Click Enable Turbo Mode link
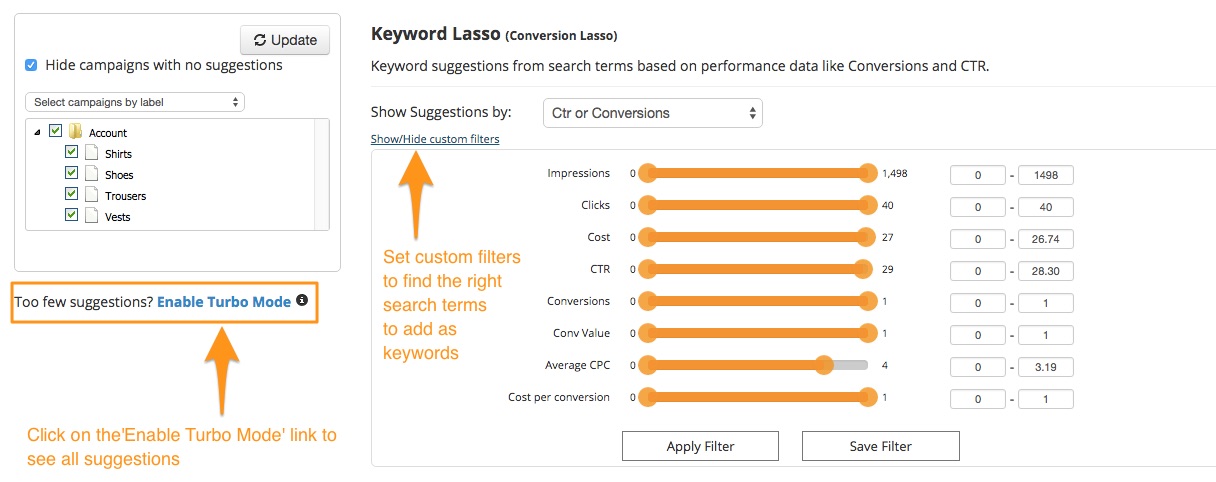Viewport: 1216px width, 482px height. pyautogui.click(x=224, y=301)
